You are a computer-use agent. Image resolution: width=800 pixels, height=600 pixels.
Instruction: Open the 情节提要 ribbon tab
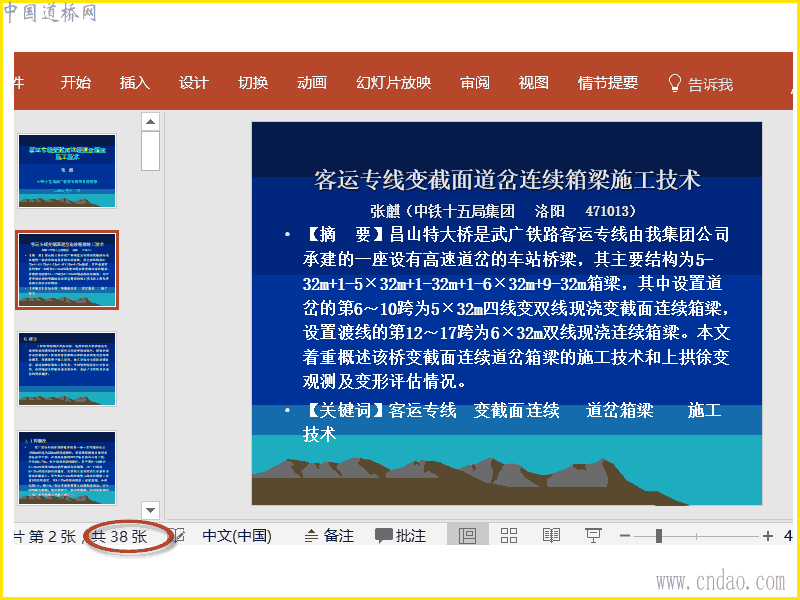(x=608, y=83)
